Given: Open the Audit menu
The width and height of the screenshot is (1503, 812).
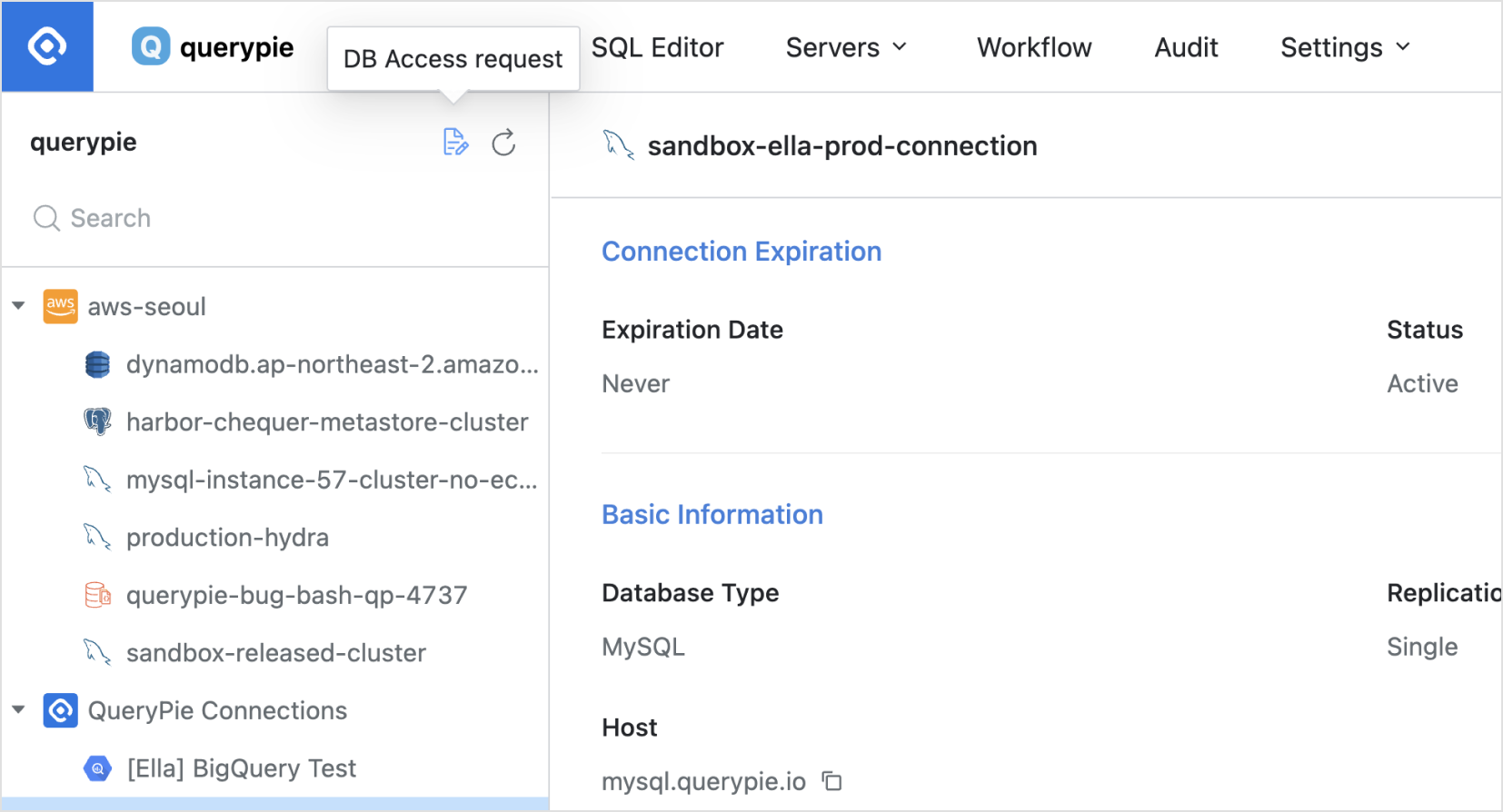Looking at the screenshot, I should 1186,47.
